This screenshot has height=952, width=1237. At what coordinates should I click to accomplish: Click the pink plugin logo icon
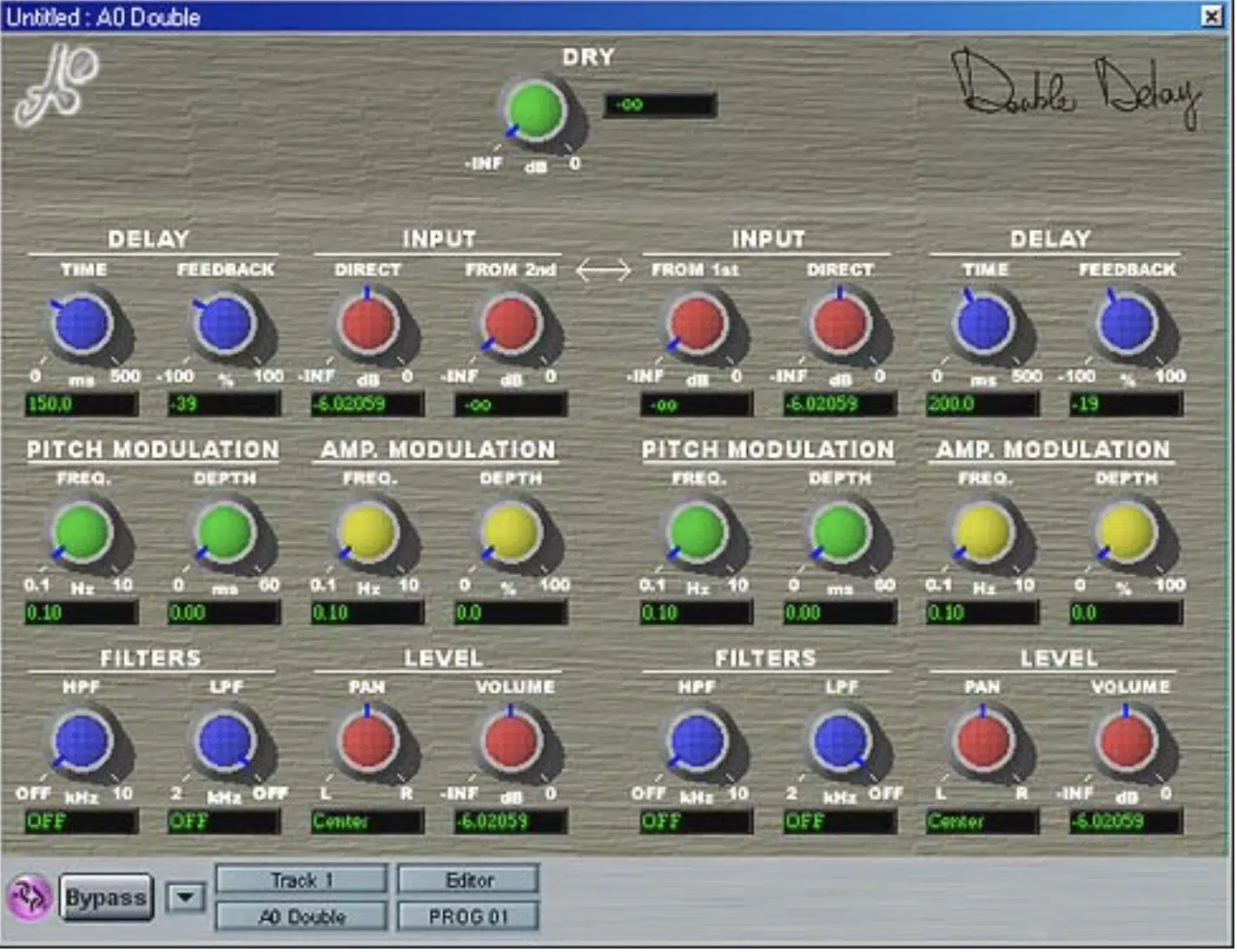[x=29, y=897]
